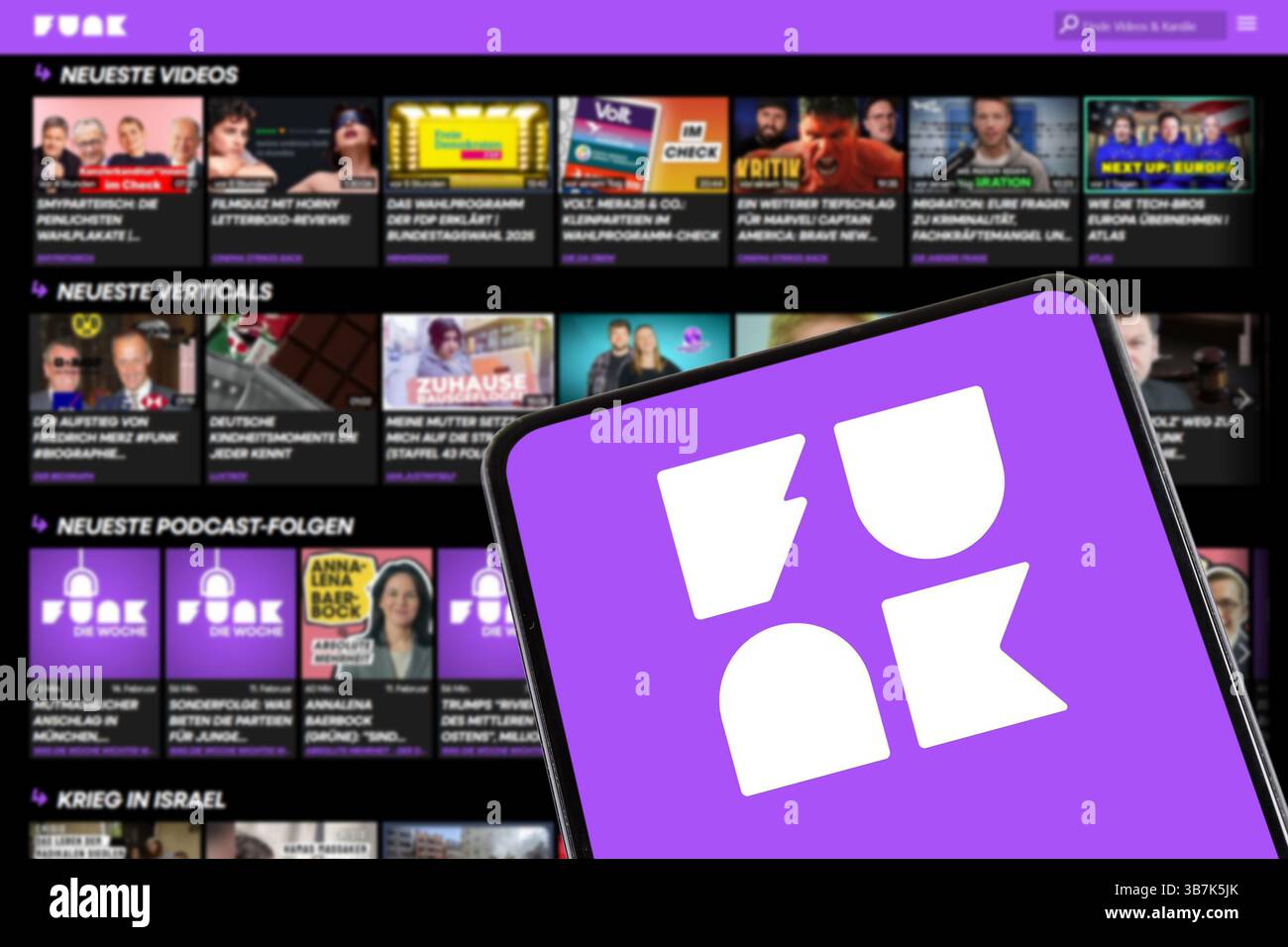Screen dimensions: 1288x947
Task: Click title 'Deutsche Kindheitsmomente die jeder kennt'
Action: tap(281, 438)
